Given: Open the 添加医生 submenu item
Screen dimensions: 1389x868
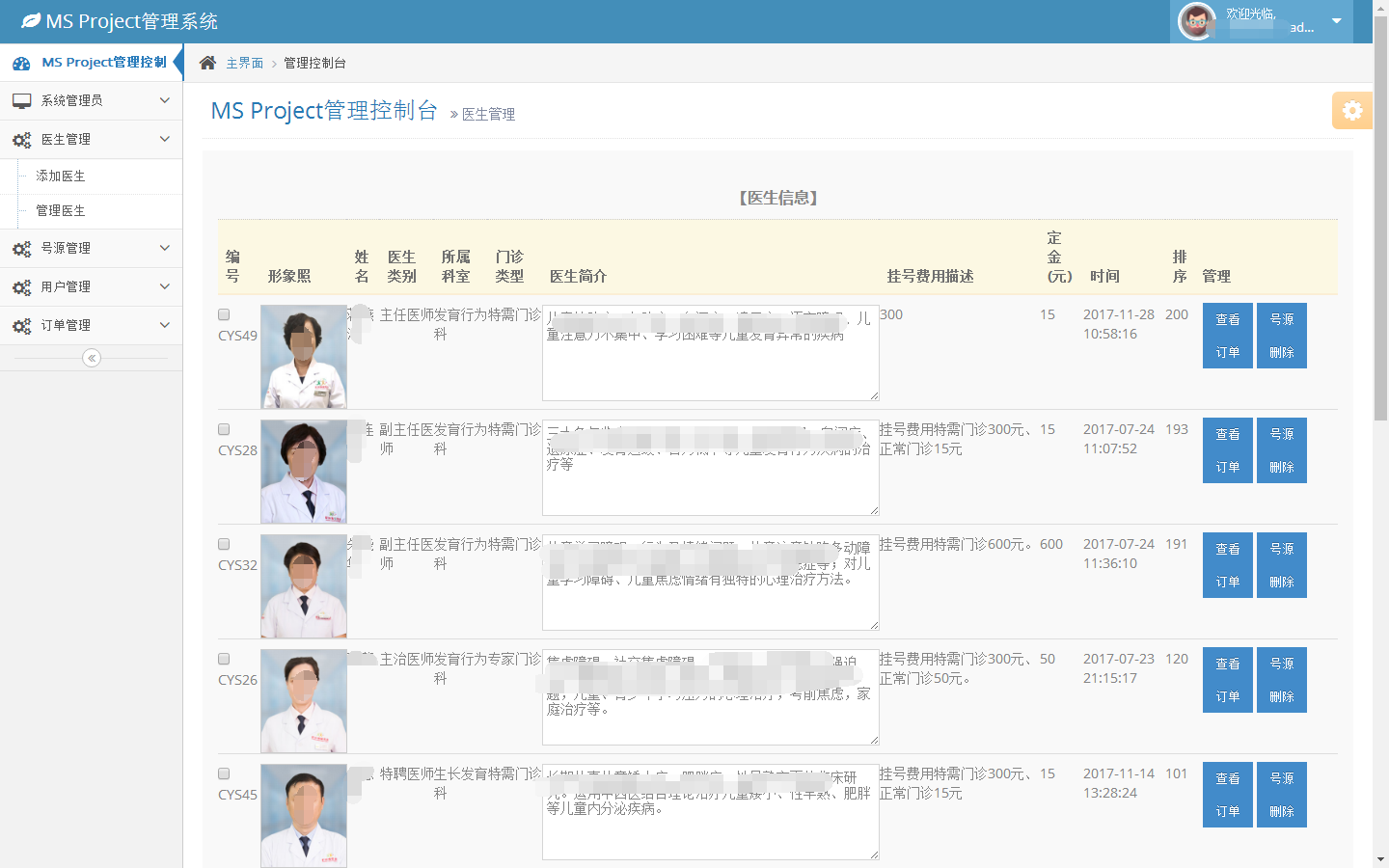Looking at the screenshot, I should click(x=61, y=176).
